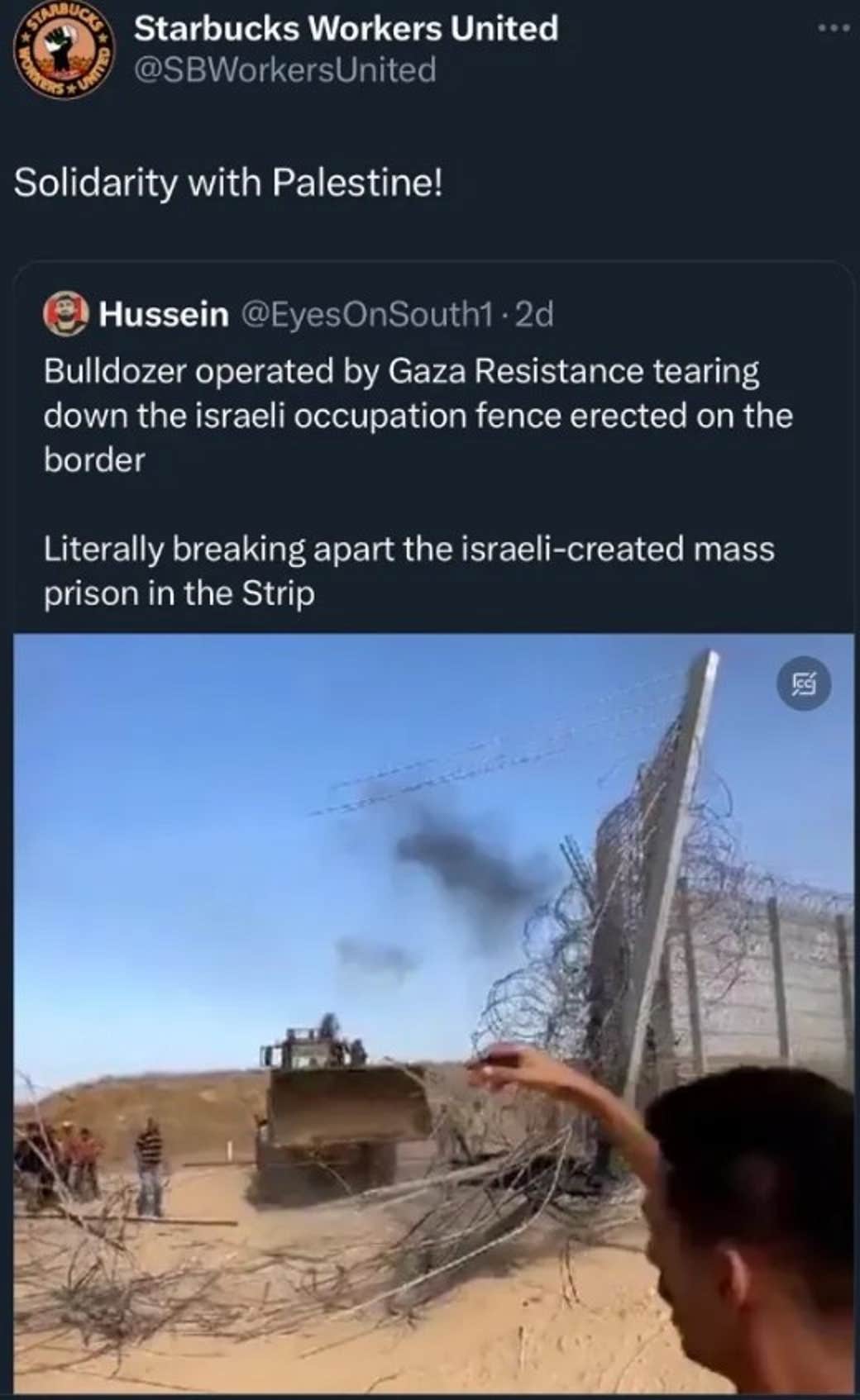Click the 'Literally breaking apart' paragraph
This screenshot has width=860, height=1400.
408,571
